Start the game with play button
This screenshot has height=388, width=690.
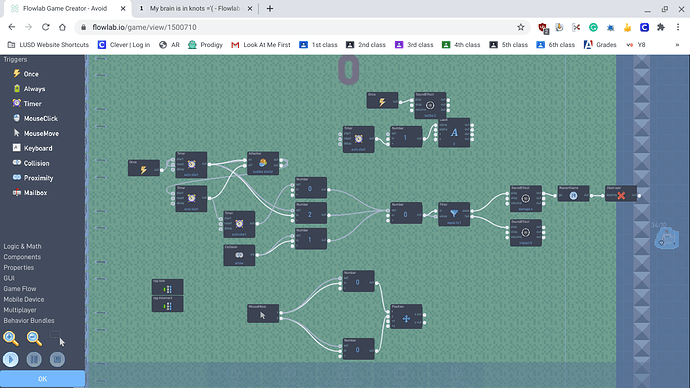point(11,359)
